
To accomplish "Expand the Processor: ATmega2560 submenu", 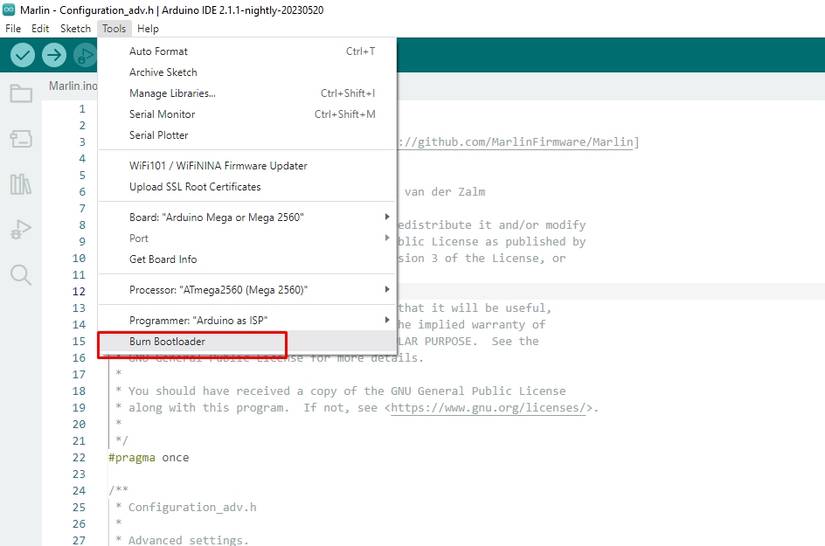I will pyautogui.click(x=247, y=290).
